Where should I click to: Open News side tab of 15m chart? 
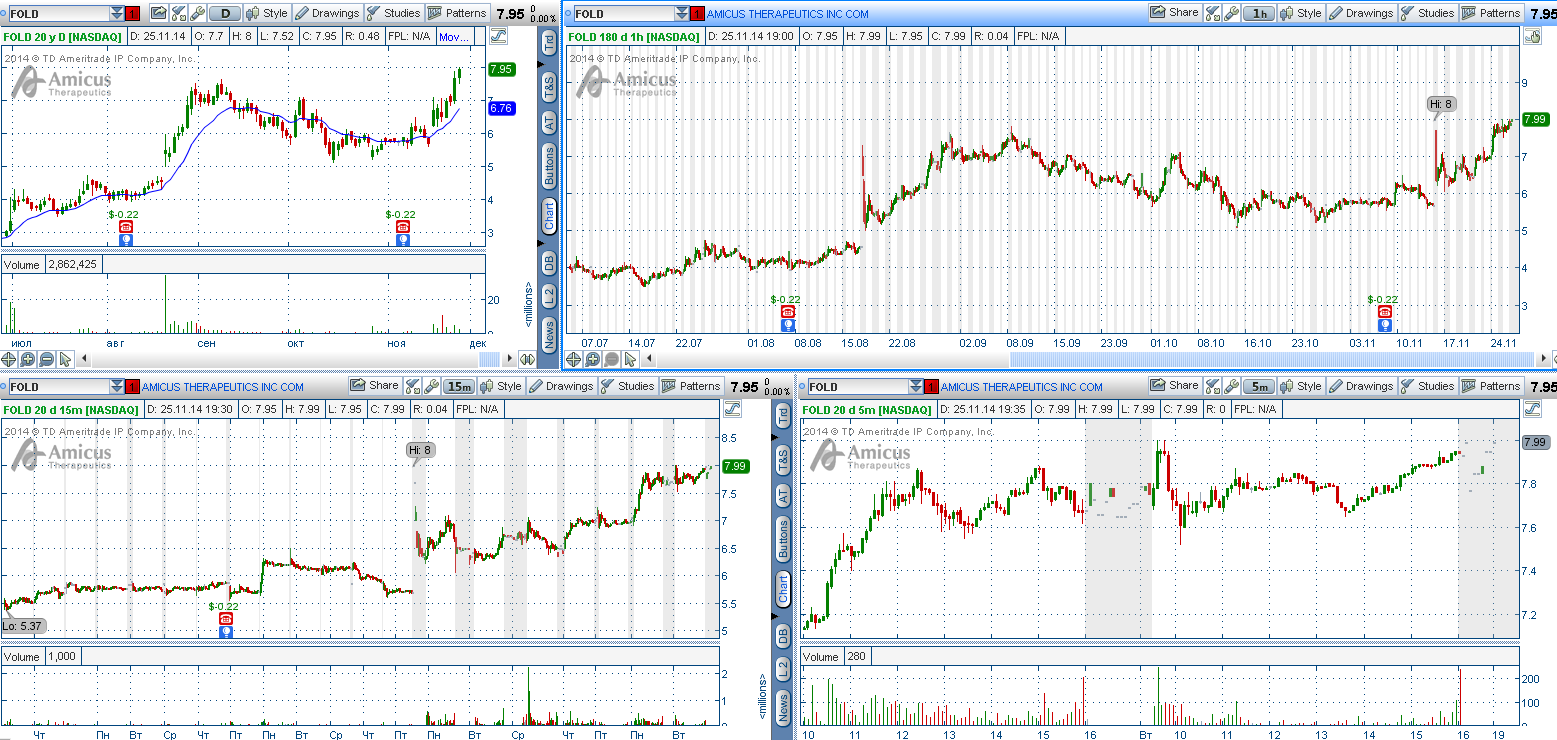(x=782, y=707)
